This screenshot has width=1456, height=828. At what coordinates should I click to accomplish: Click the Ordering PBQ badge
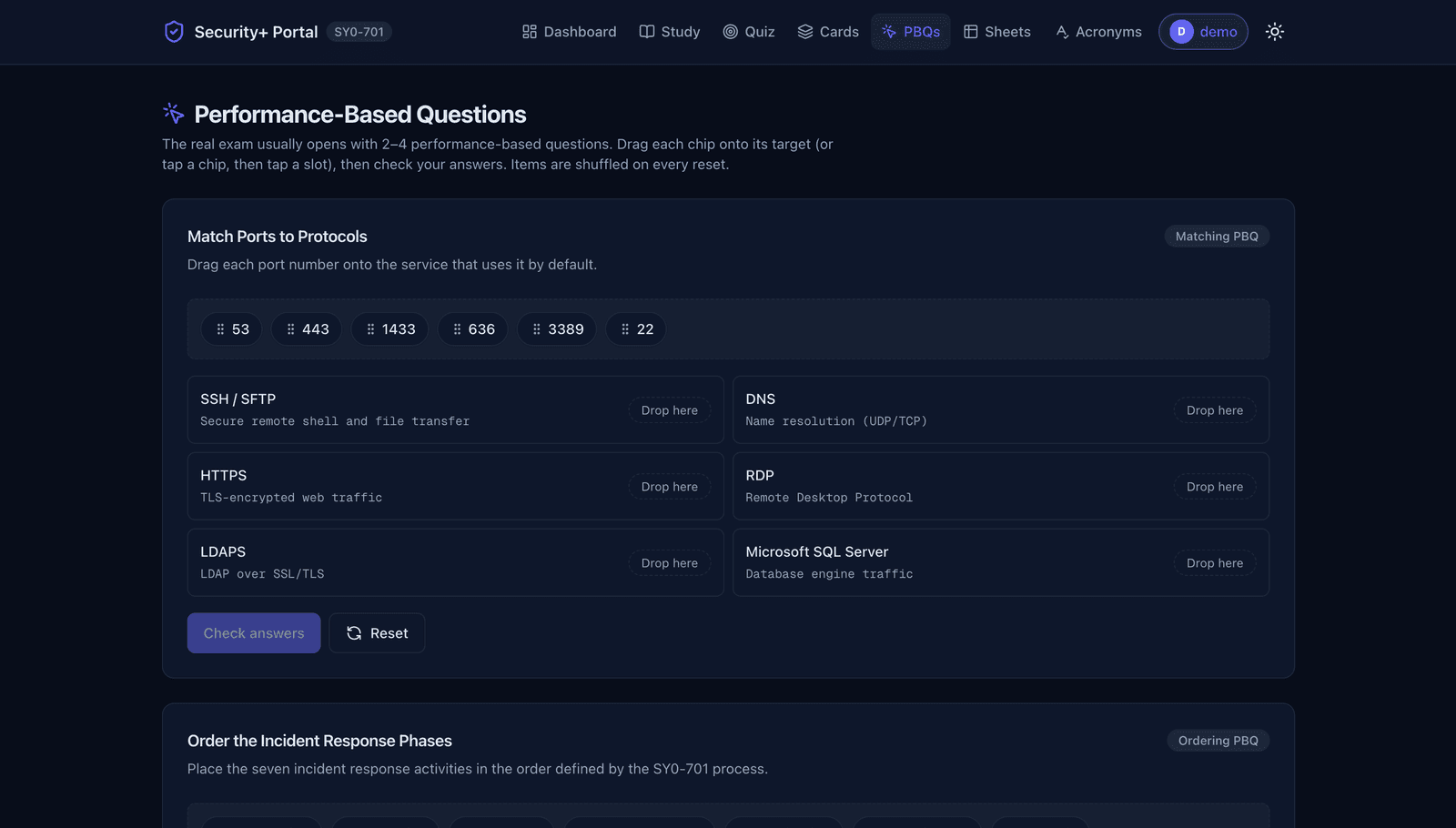(1218, 741)
